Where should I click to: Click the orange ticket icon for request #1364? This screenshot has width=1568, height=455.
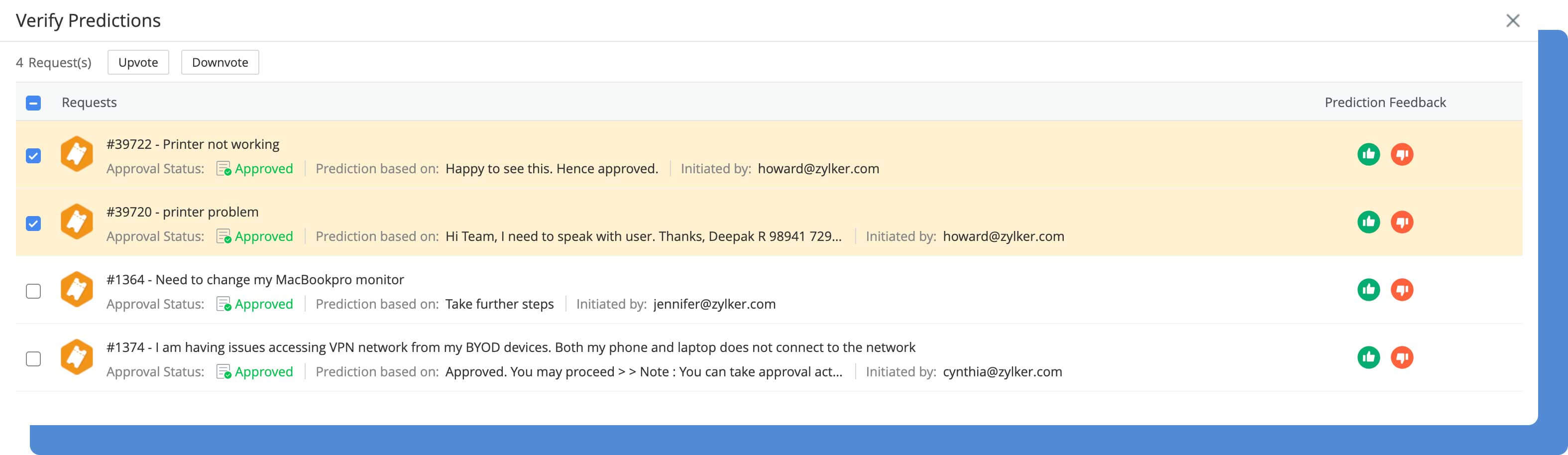click(77, 289)
